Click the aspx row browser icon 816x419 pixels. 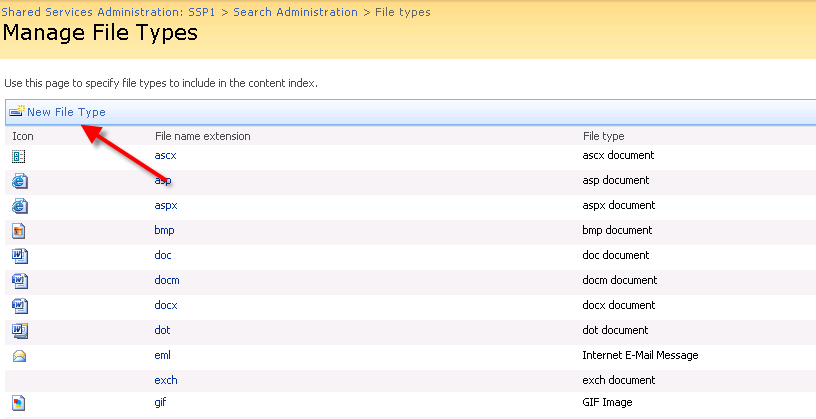pyautogui.click(x=20, y=206)
